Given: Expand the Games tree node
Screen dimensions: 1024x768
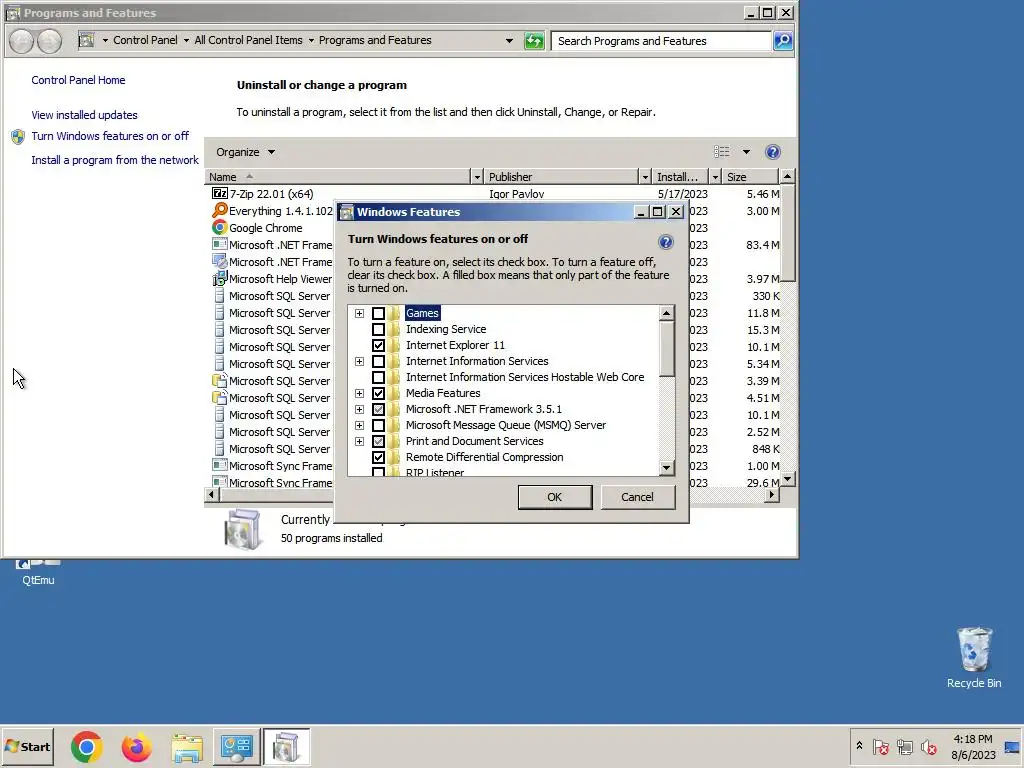Looking at the screenshot, I should coord(359,313).
